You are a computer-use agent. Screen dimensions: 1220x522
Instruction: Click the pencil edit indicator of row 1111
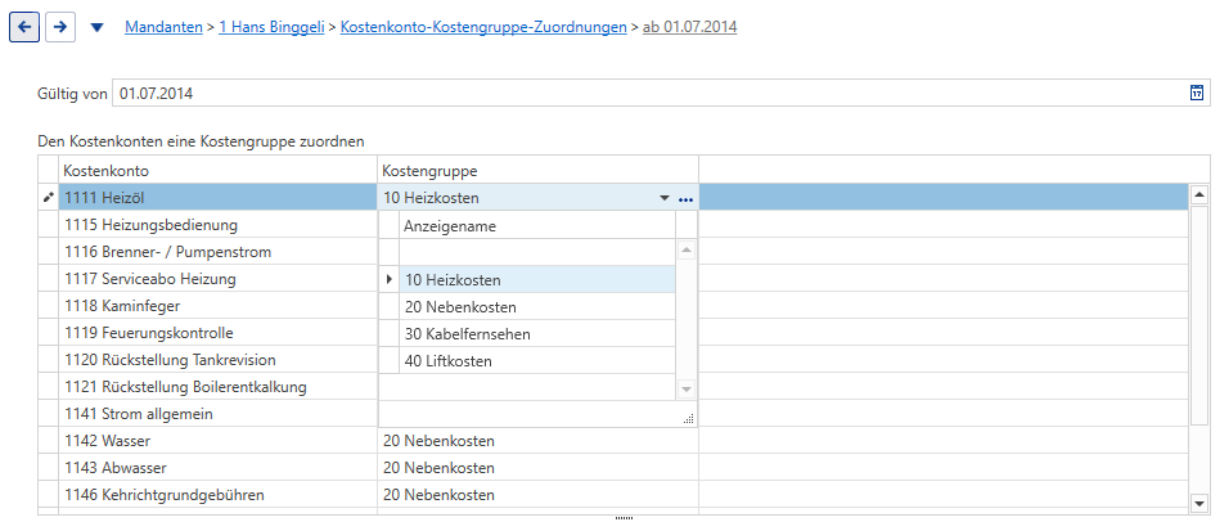(48, 198)
